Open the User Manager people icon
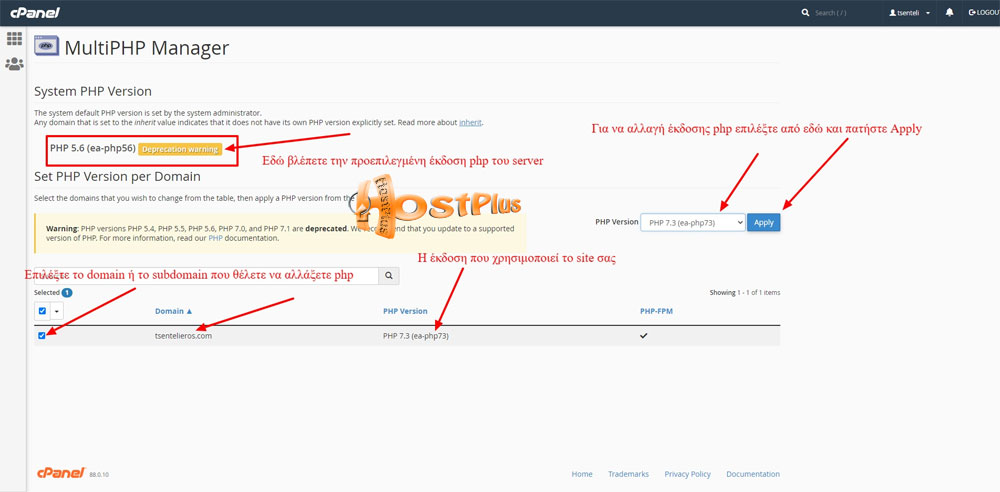 click(14, 64)
